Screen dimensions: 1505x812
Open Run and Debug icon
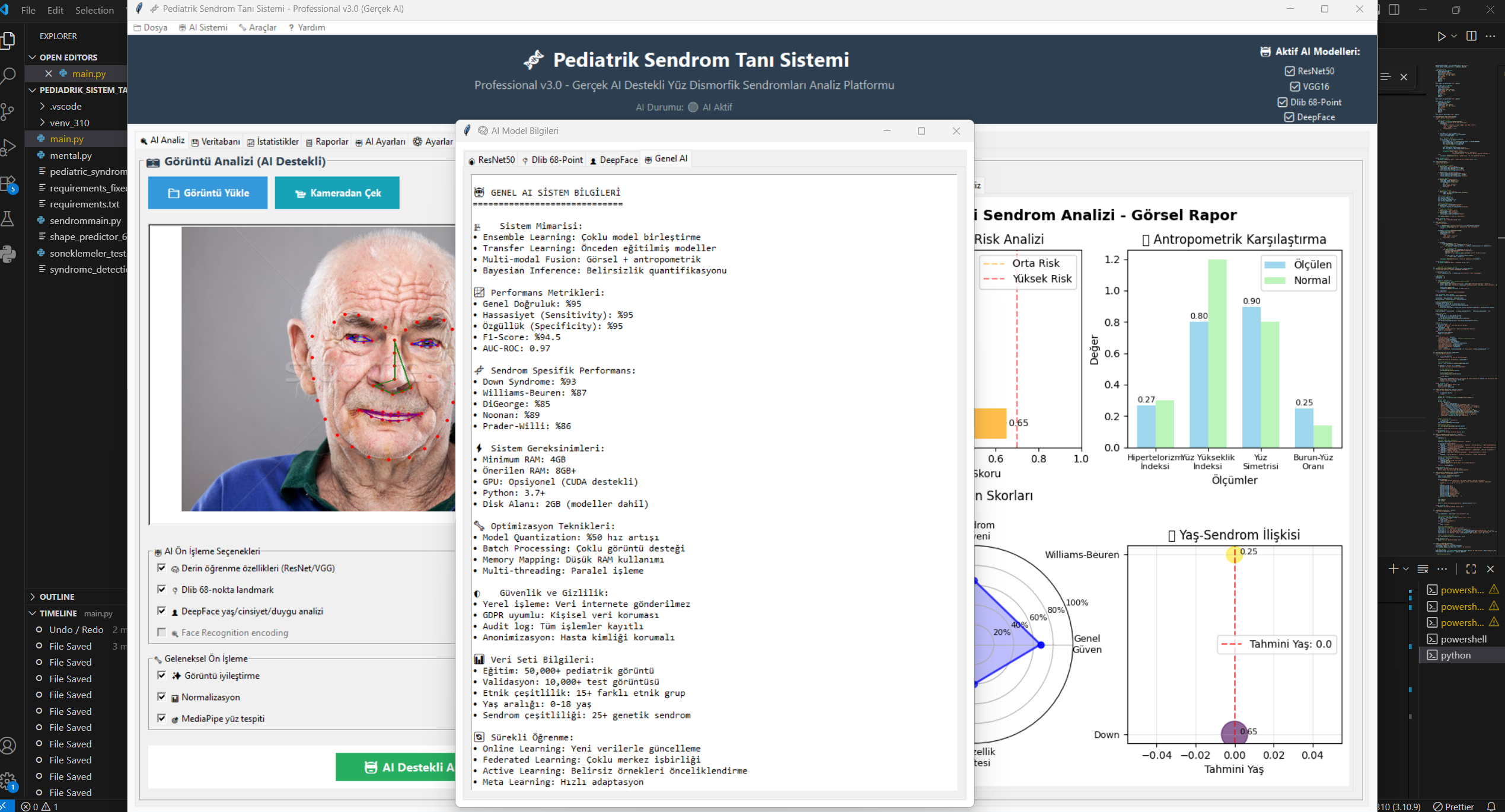(x=8, y=147)
